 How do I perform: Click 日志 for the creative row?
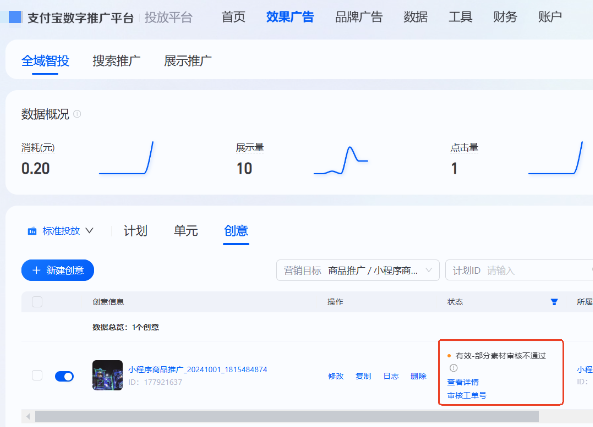tap(391, 376)
